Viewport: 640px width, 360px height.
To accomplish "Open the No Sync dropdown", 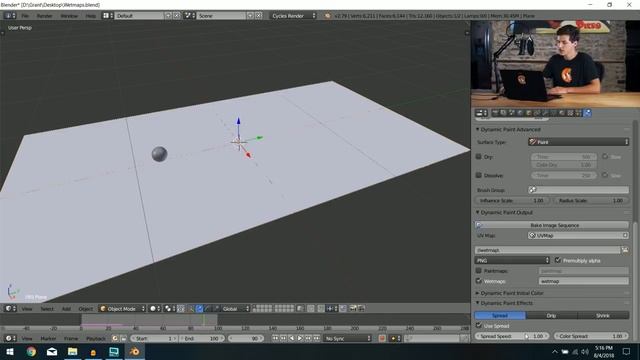I will (348, 338).
